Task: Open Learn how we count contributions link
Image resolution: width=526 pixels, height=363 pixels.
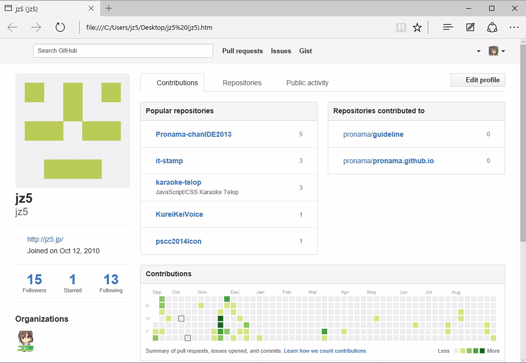Action: point(325,351)
